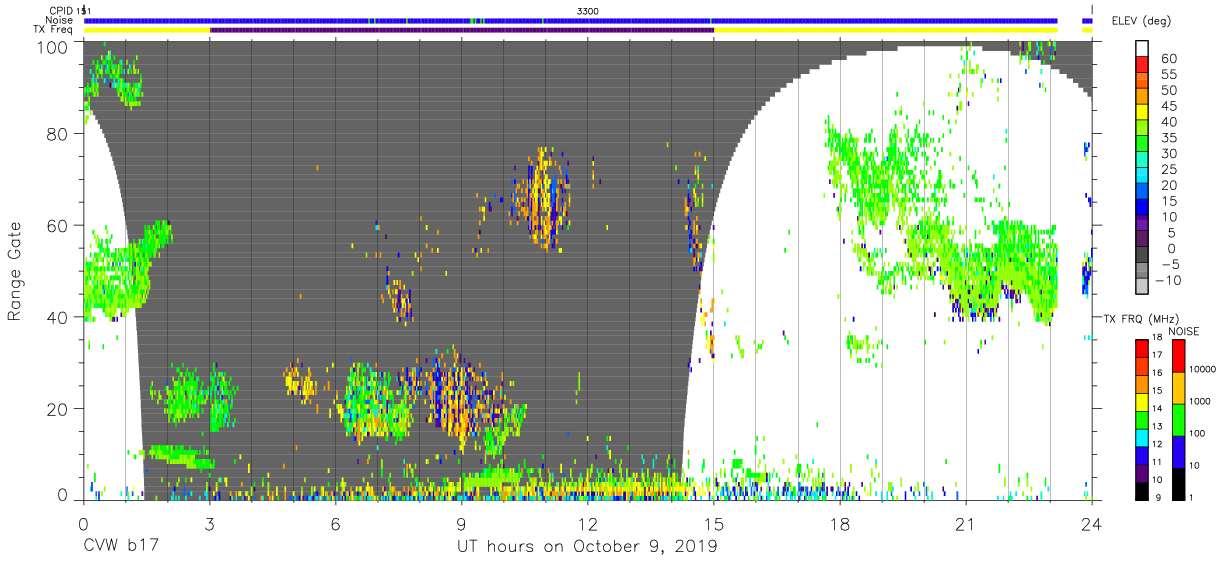
Task: Select the 'UT hours on October 9, 2019' label
Action: click(587, 547)
